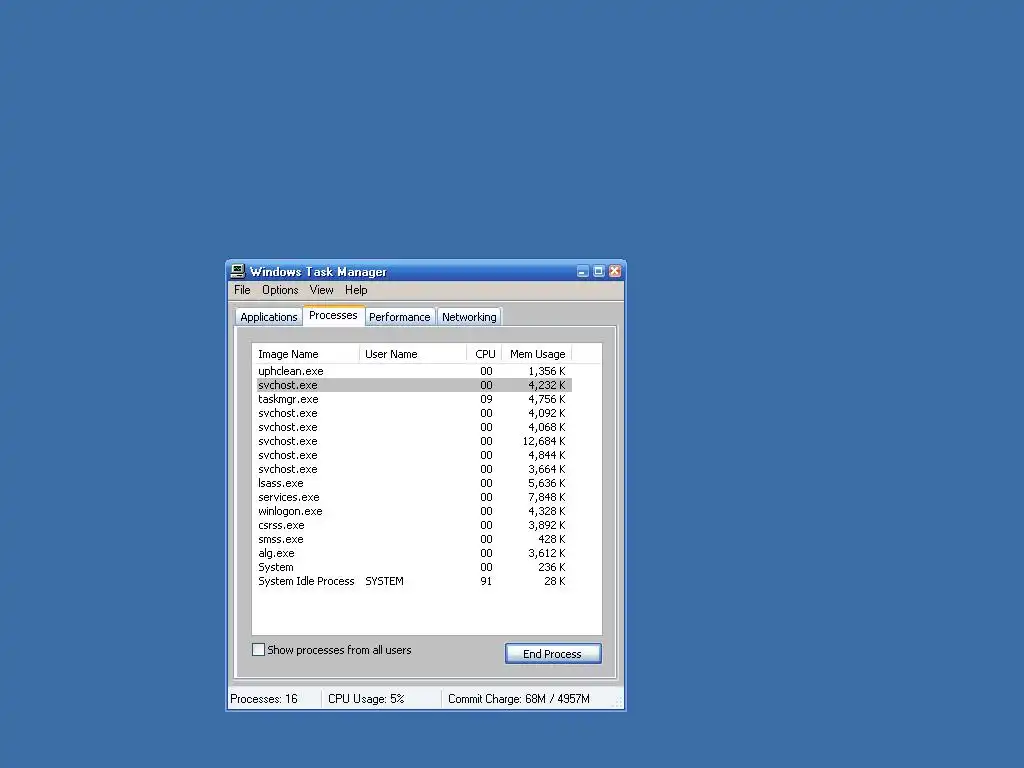Open the Networking tab
Screen dimensions: 1024x768
tap(469, 317)
